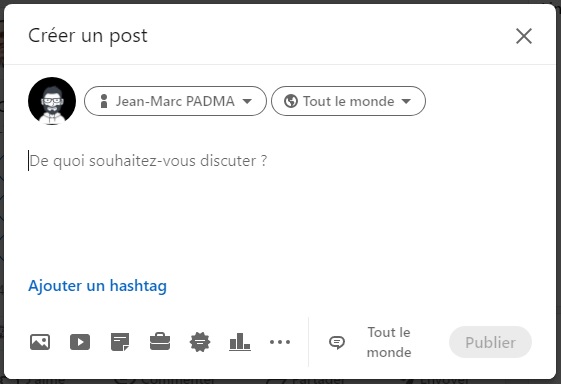Click the person icon beside Jean-Marc PADMA
Viewport: 561px width, 384px height.
click(x=104, y=101)
